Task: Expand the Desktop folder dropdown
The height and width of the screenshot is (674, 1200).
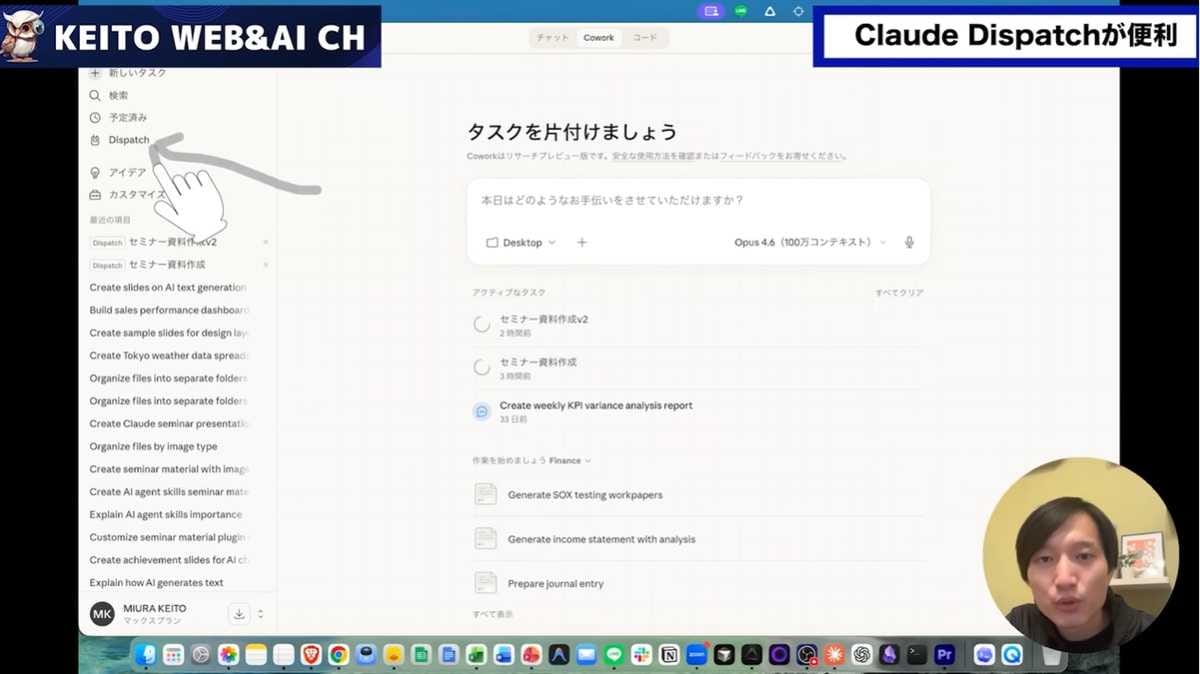Action: click(x=520, y=242)
